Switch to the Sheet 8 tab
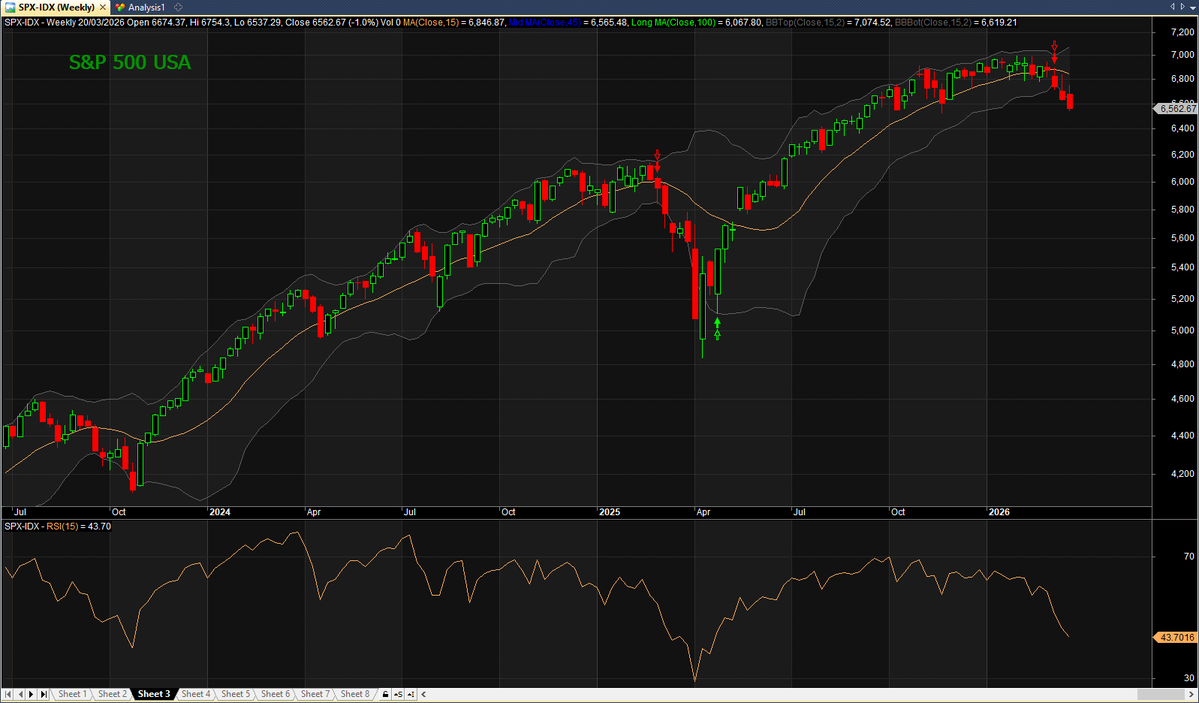The height and width of the screenshot is (703, 1199). tap(355, 694)
